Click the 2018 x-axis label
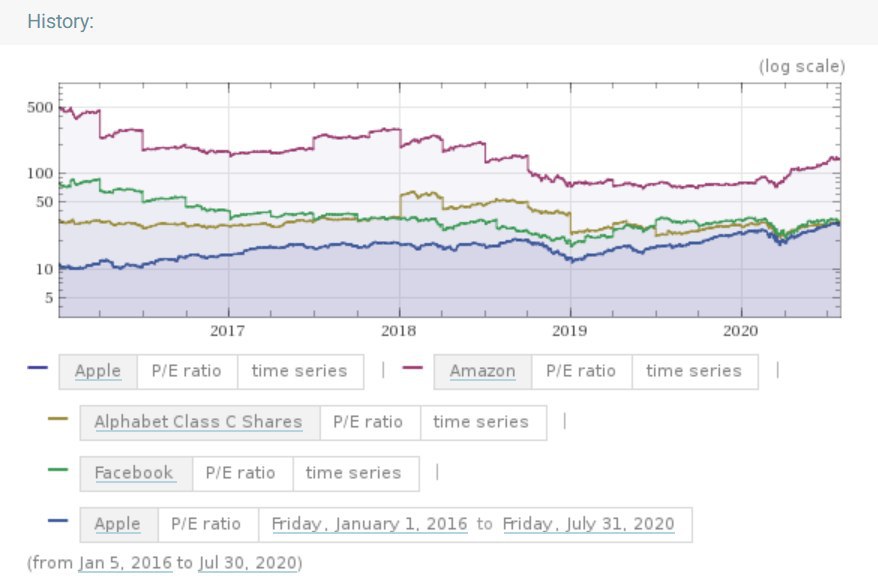The width and height of the screenshot is (878, 584). click(x=399, y=331)
